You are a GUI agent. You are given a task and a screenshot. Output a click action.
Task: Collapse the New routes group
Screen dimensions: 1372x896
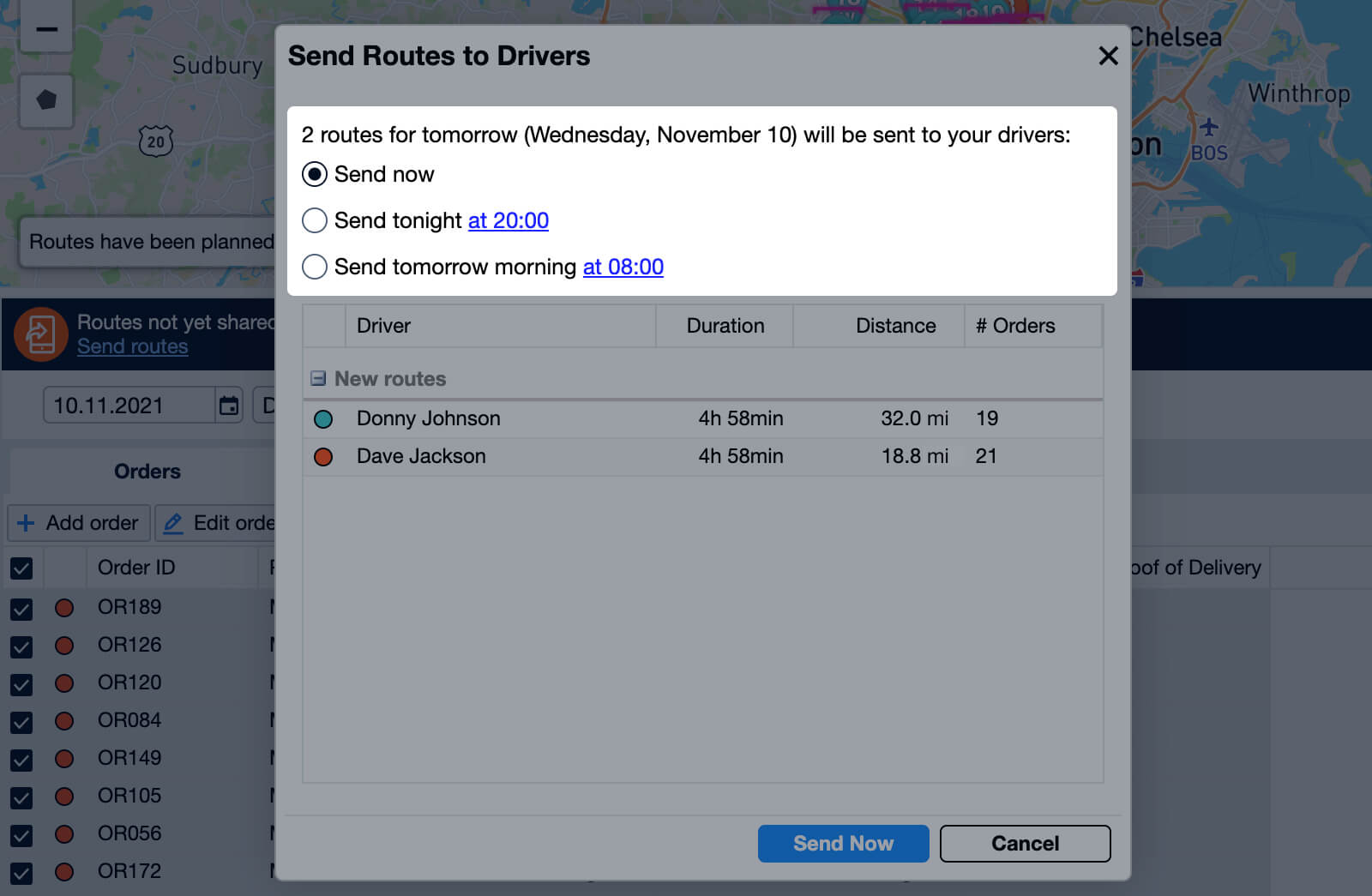(x=317, y=377)
